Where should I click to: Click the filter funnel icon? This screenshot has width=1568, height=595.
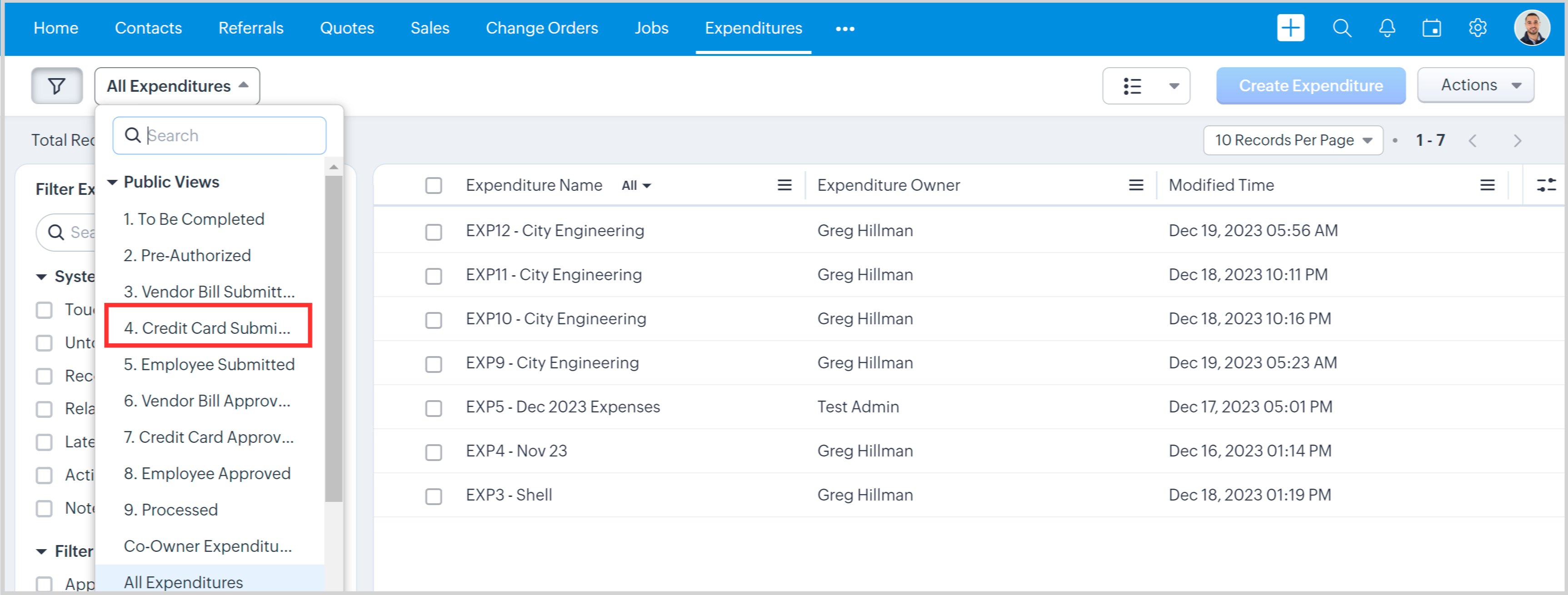click(x=57, y=86)
